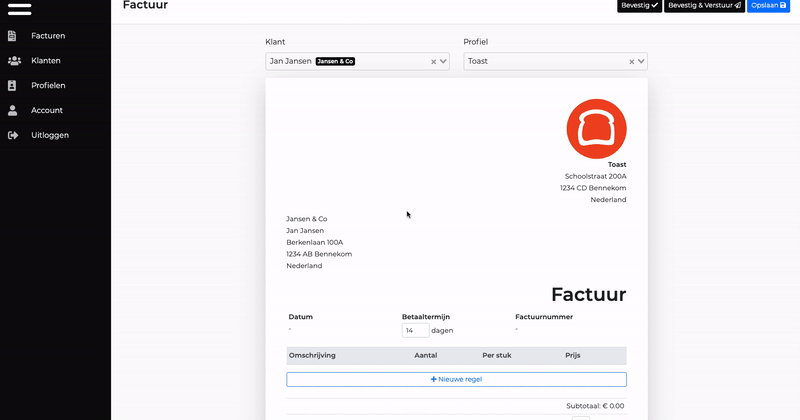The height and width of the screenshot is (420, 800).
Task: Click the Prijs column header
Action: [572, 355]
